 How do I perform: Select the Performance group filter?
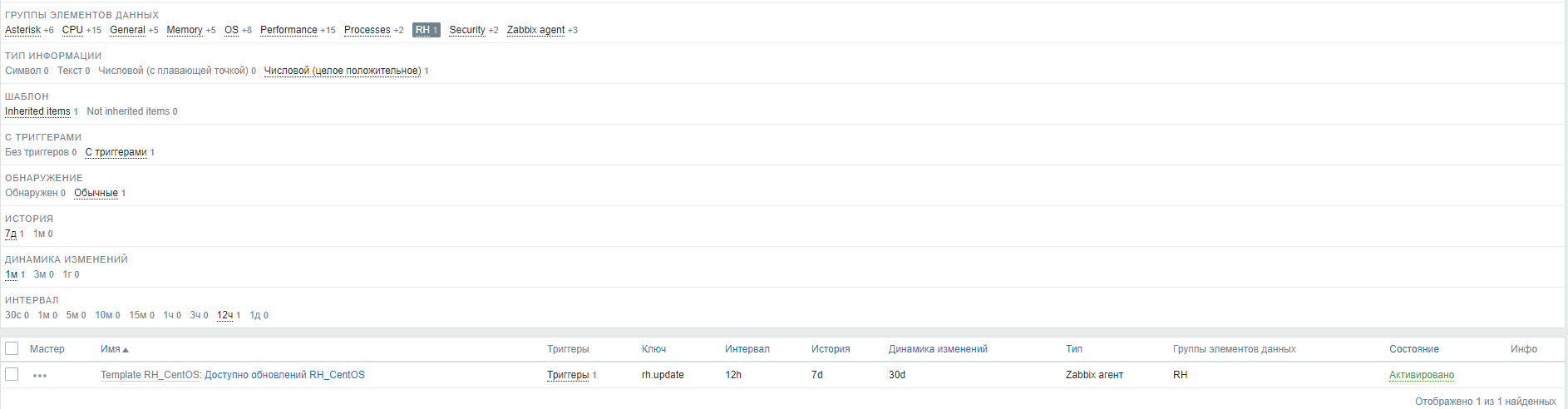click(x=288, y=30)
